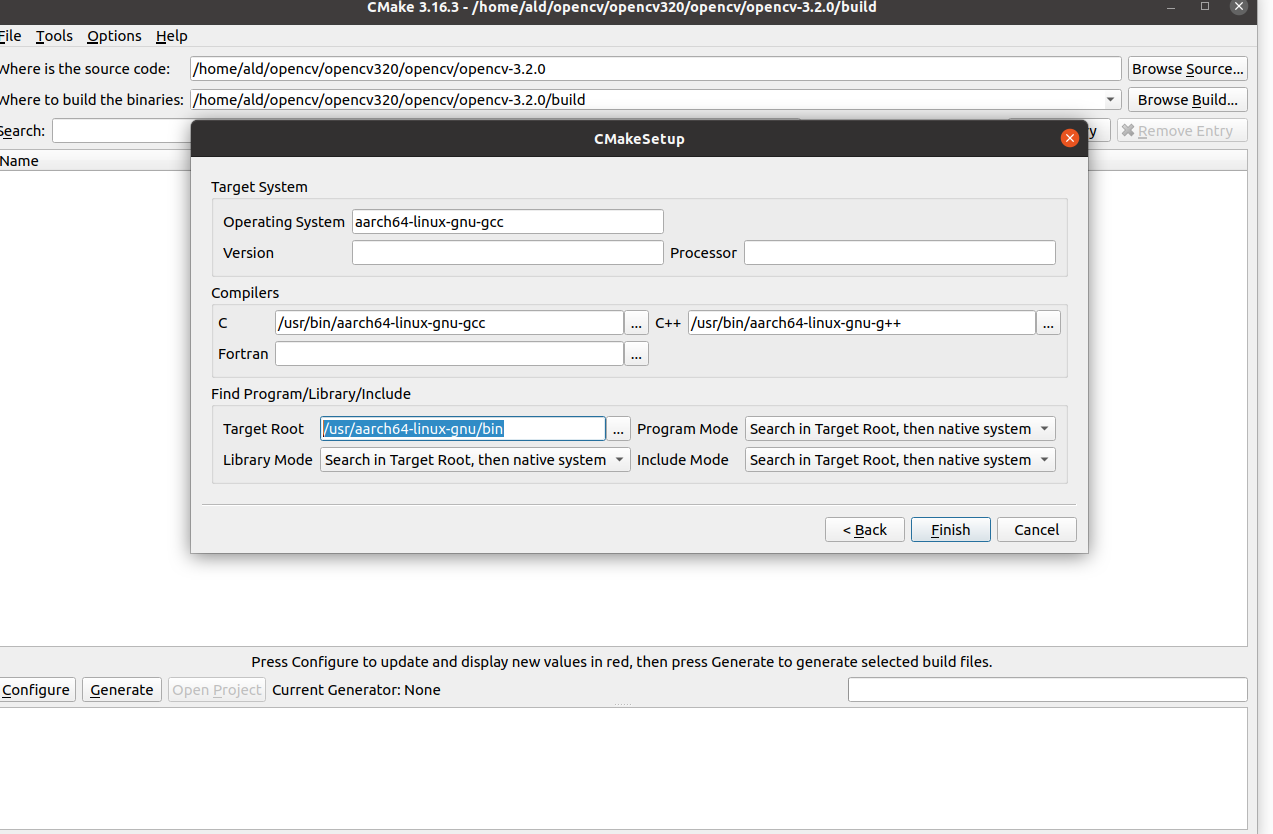The image size is (1273, 834).
Task: Minimize the CMake window
Action: tap(1171, 7)
